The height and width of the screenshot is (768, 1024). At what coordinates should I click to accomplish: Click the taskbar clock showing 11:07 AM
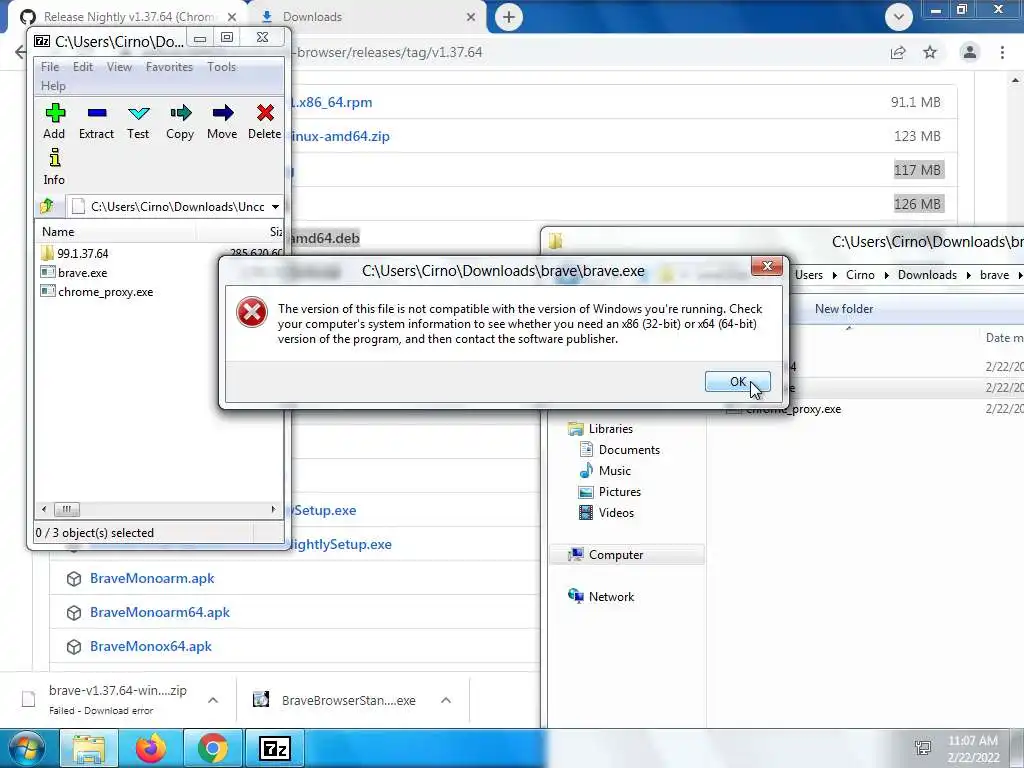(x=973, y=749)
